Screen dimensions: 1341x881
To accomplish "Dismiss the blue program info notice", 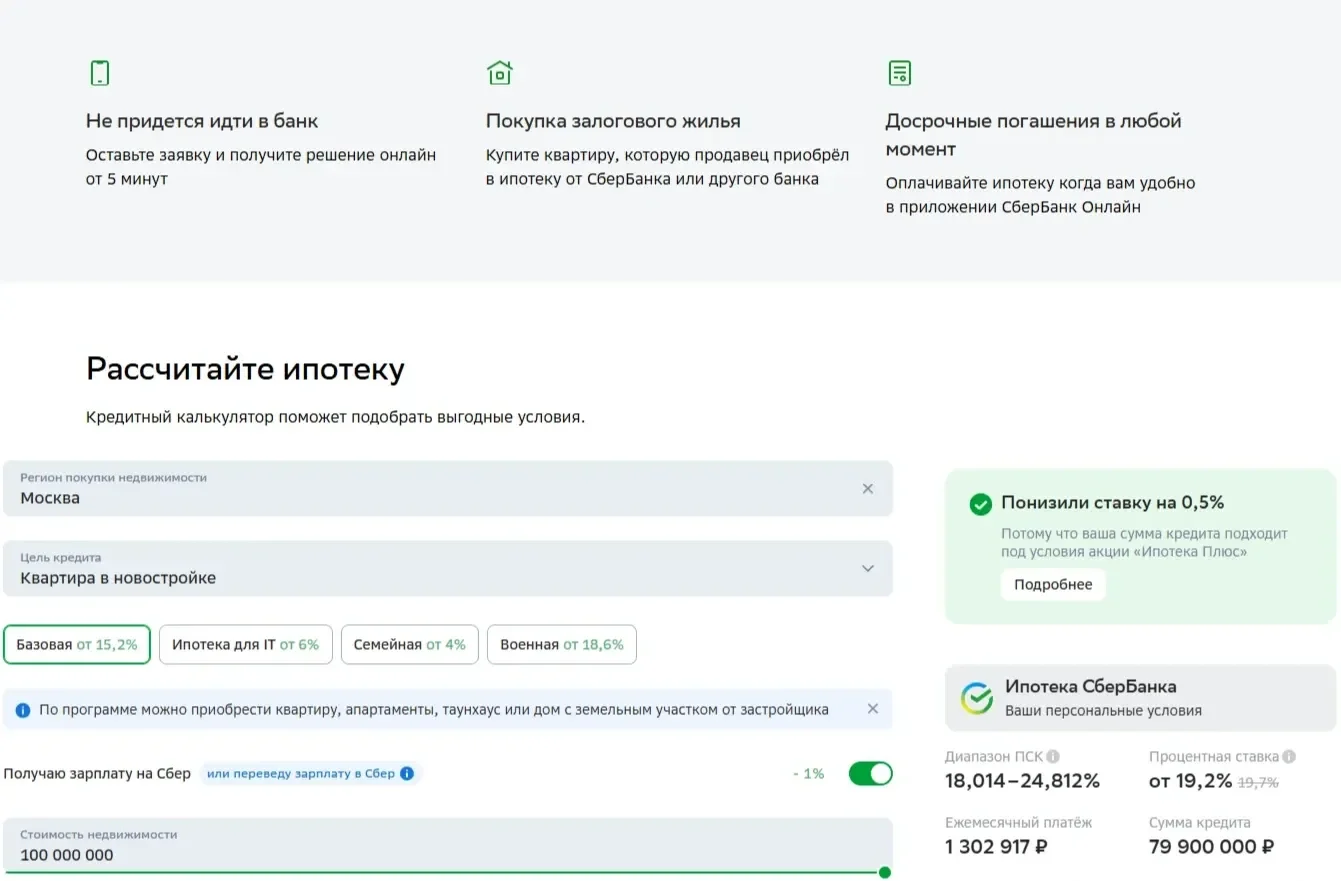I will click(872, 709).
